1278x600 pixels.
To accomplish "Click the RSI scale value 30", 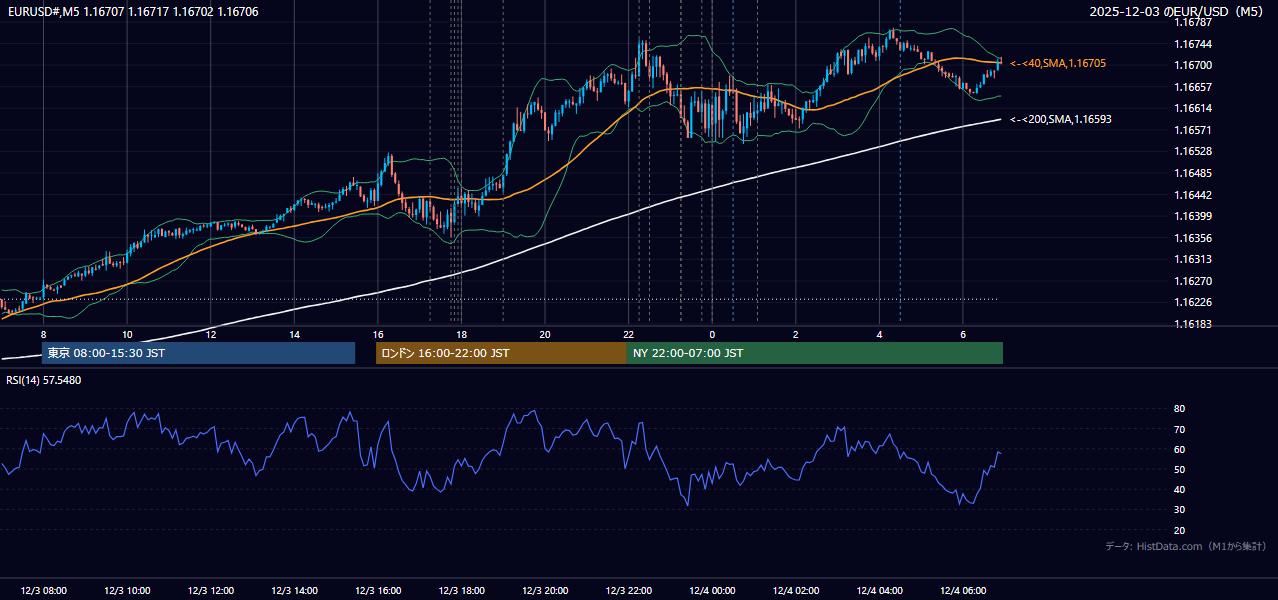I will point(1179,510).
